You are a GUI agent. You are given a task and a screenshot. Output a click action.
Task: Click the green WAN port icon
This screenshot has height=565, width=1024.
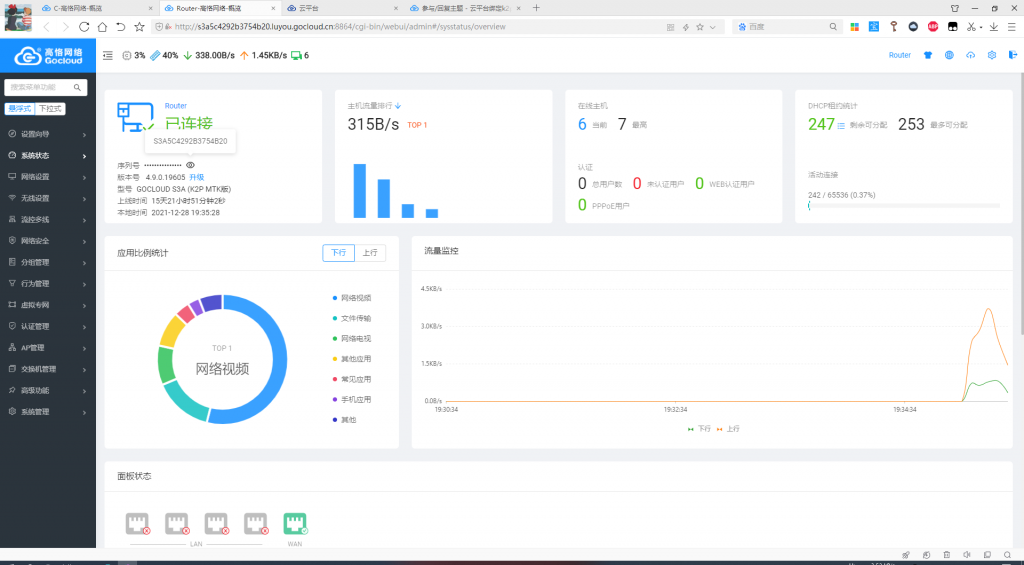295,523
